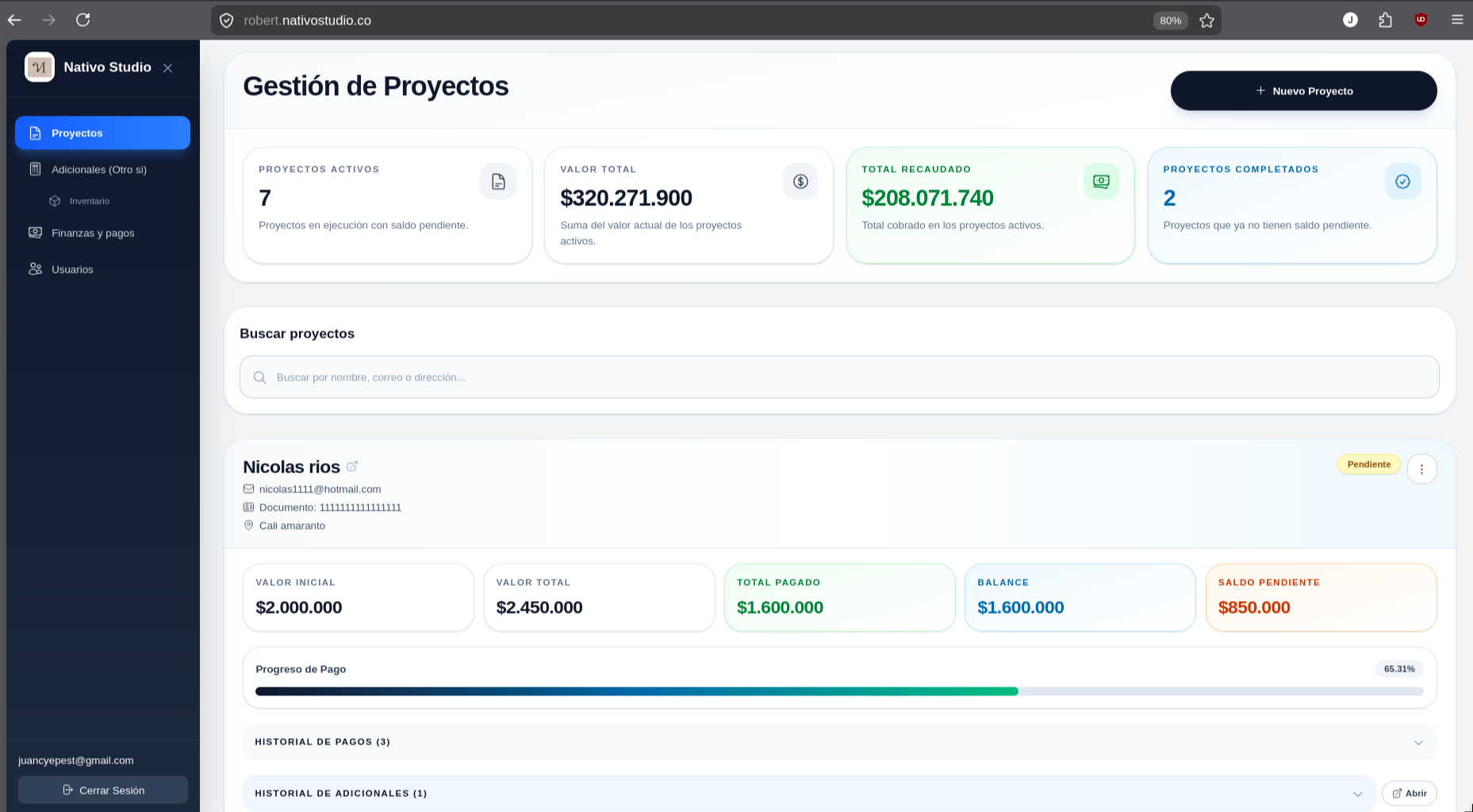Click the Nativo Studio logo icon
The height and width of the screenshot is (812, 1473).
(40, 67)
